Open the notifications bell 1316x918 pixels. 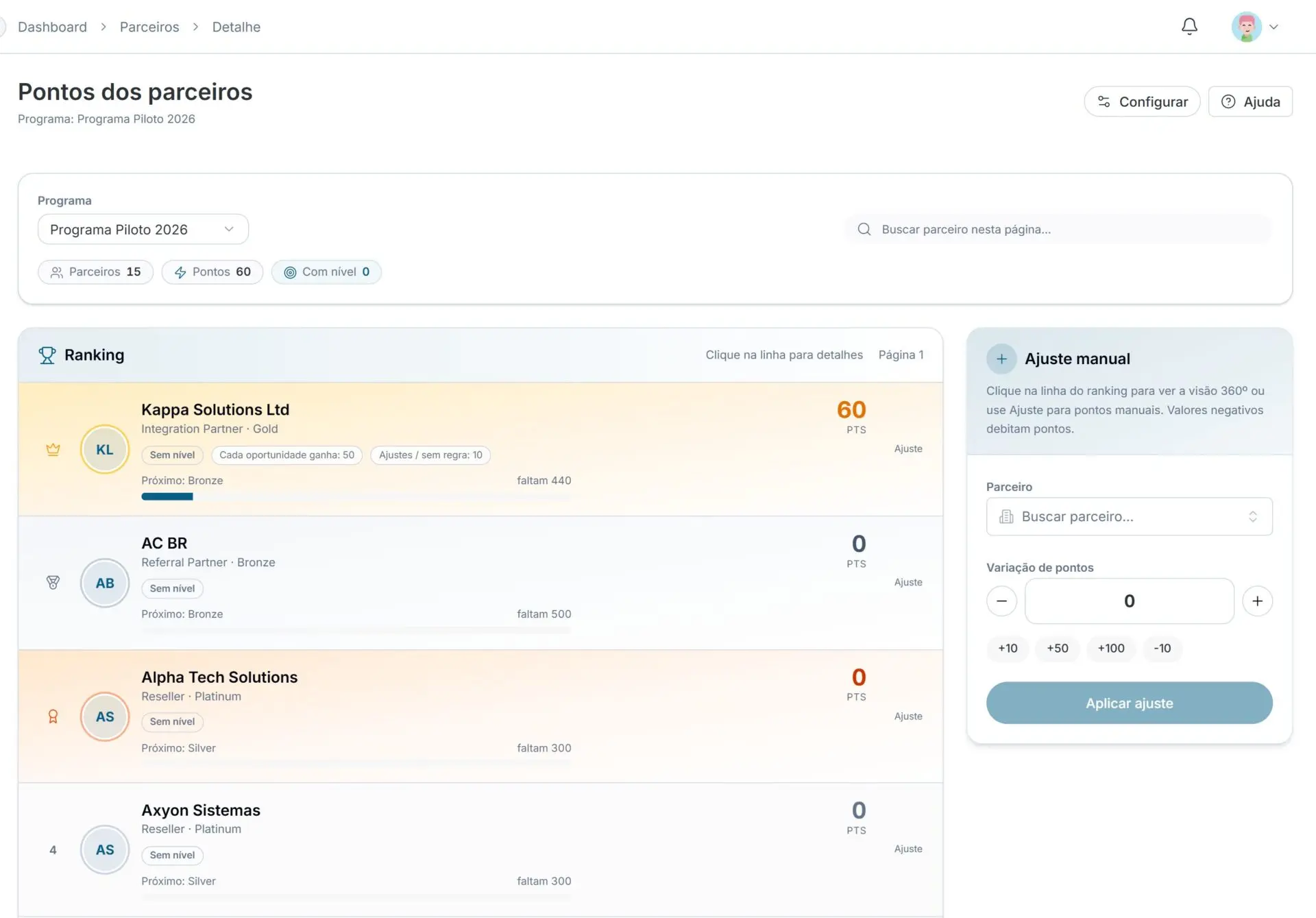pyautogui.click(x=1189, y=27)
